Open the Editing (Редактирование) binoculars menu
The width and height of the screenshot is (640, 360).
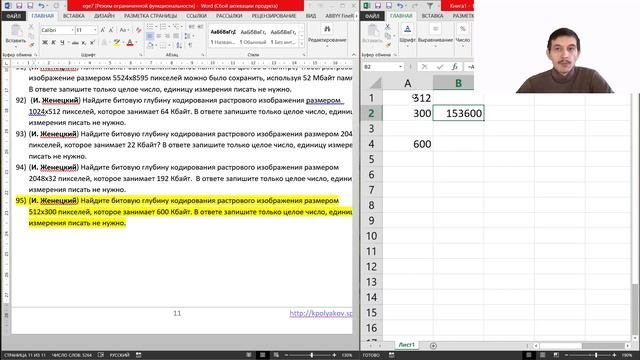327,35
